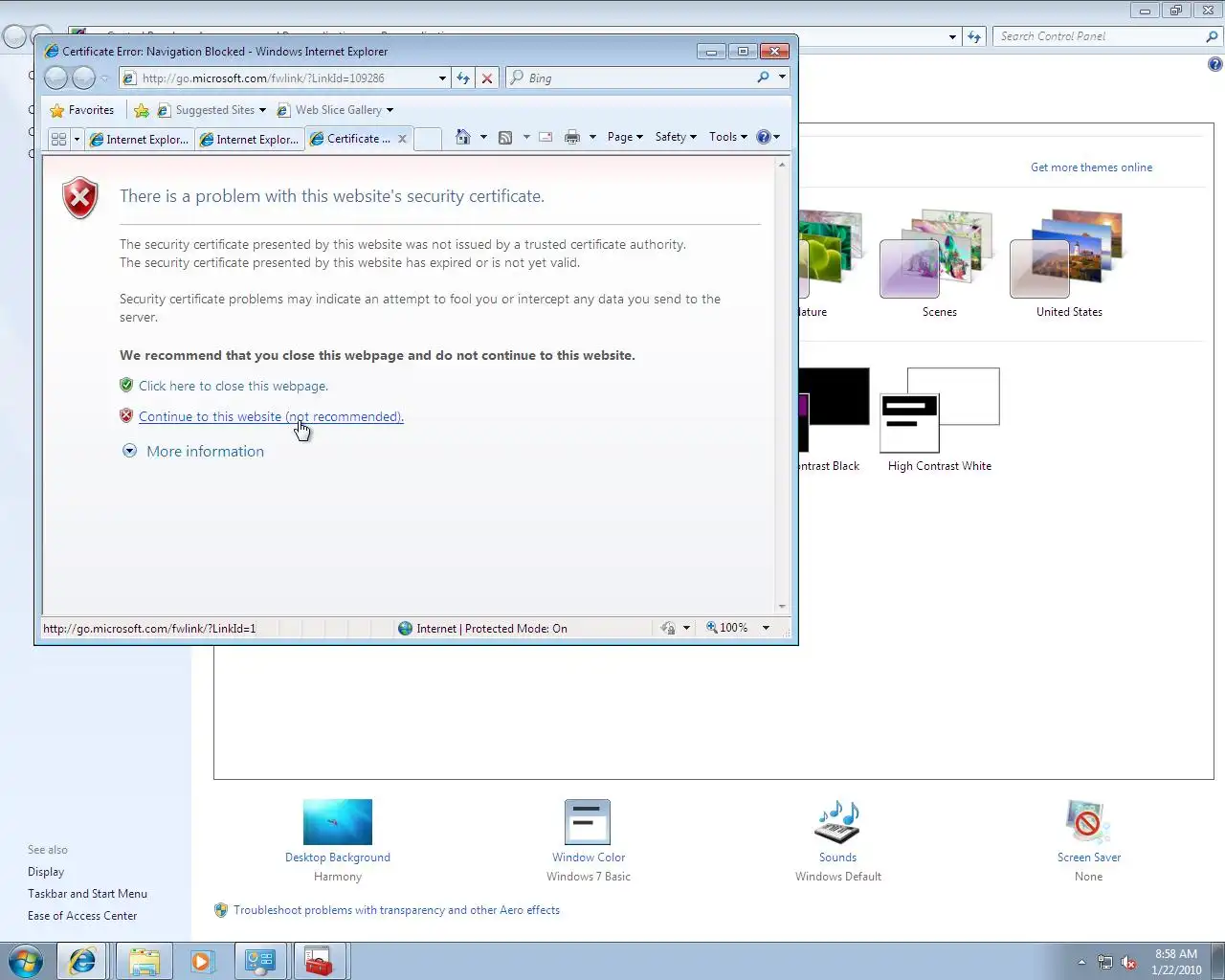
Task: Click the Read Mail envelope icon
Action: (546, 137)
